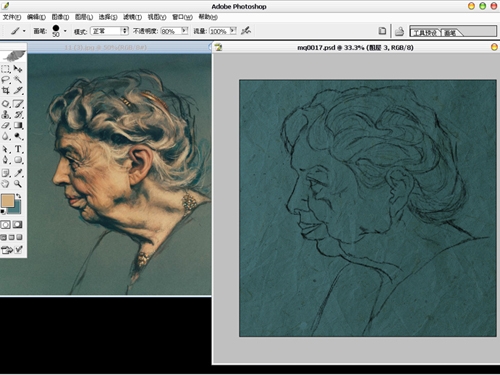500x375 pixels.
Task: Activate the mq0017.psd document title bar
Action: 355,48
